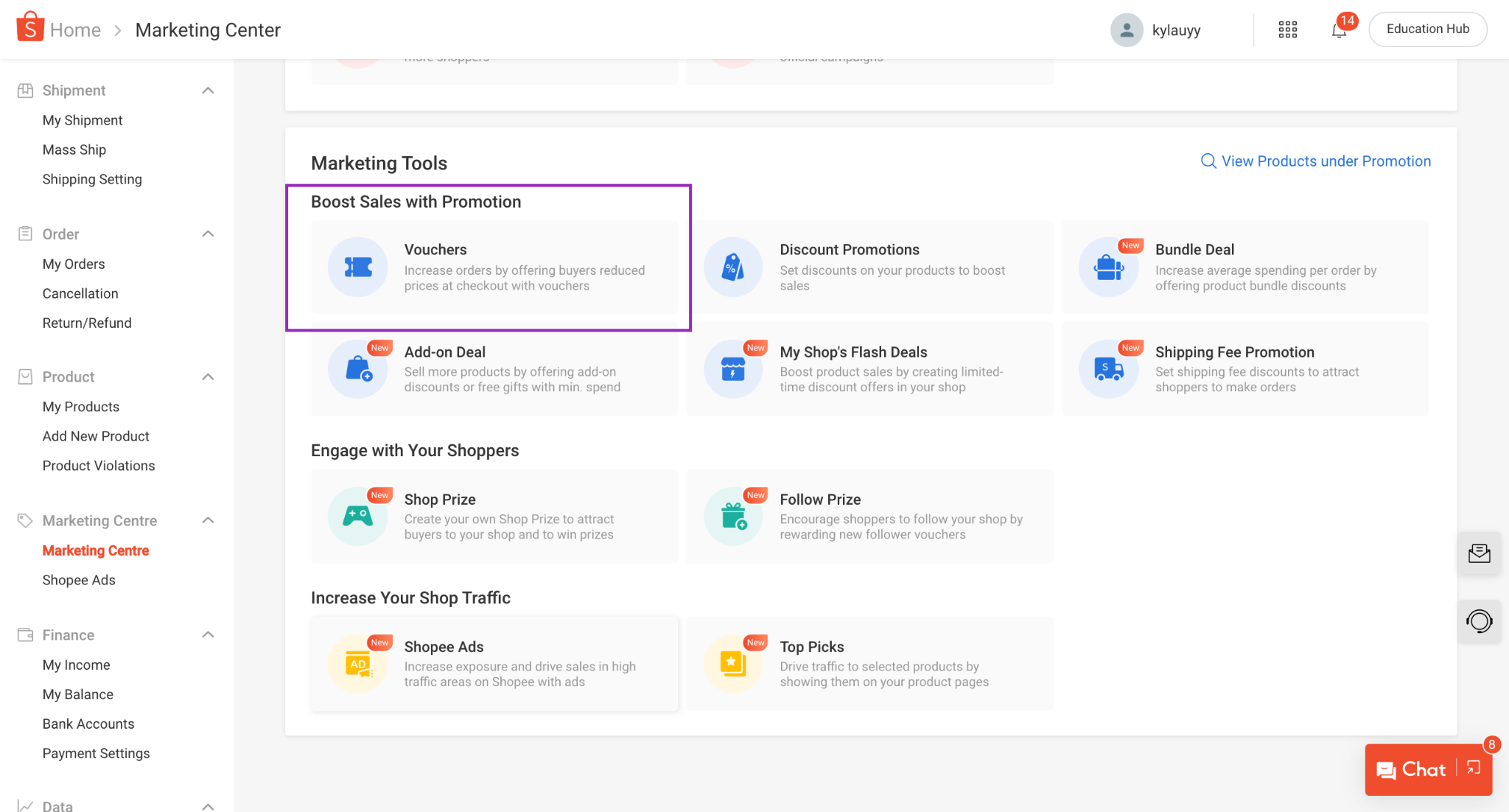The width and height of the screenshot is (1509, 812).
Task: Select Marketing Centre sidebar item
Action: point(96,550)
